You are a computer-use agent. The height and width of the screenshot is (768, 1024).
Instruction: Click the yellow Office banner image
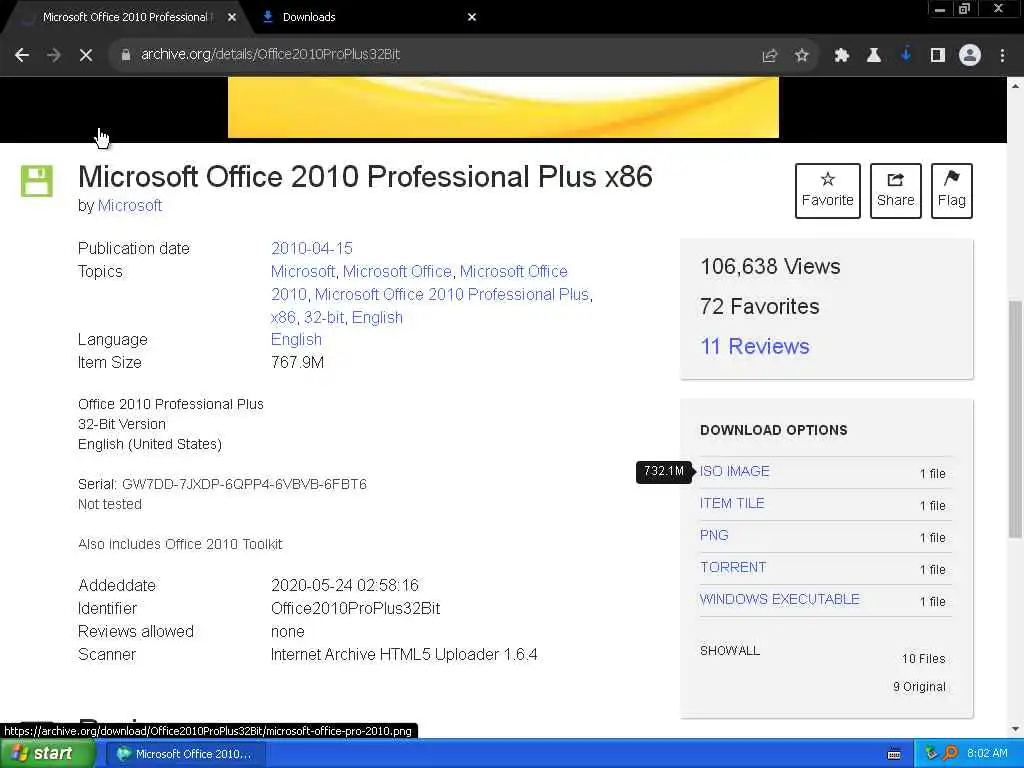point(503,107)
